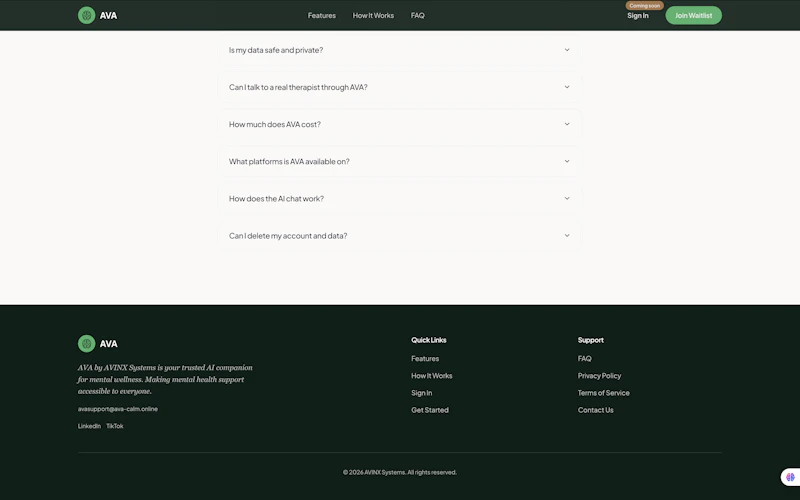Click the Join Waitlist button
Image resolution: width=800 pixels, height=500 pixels.
693,15
